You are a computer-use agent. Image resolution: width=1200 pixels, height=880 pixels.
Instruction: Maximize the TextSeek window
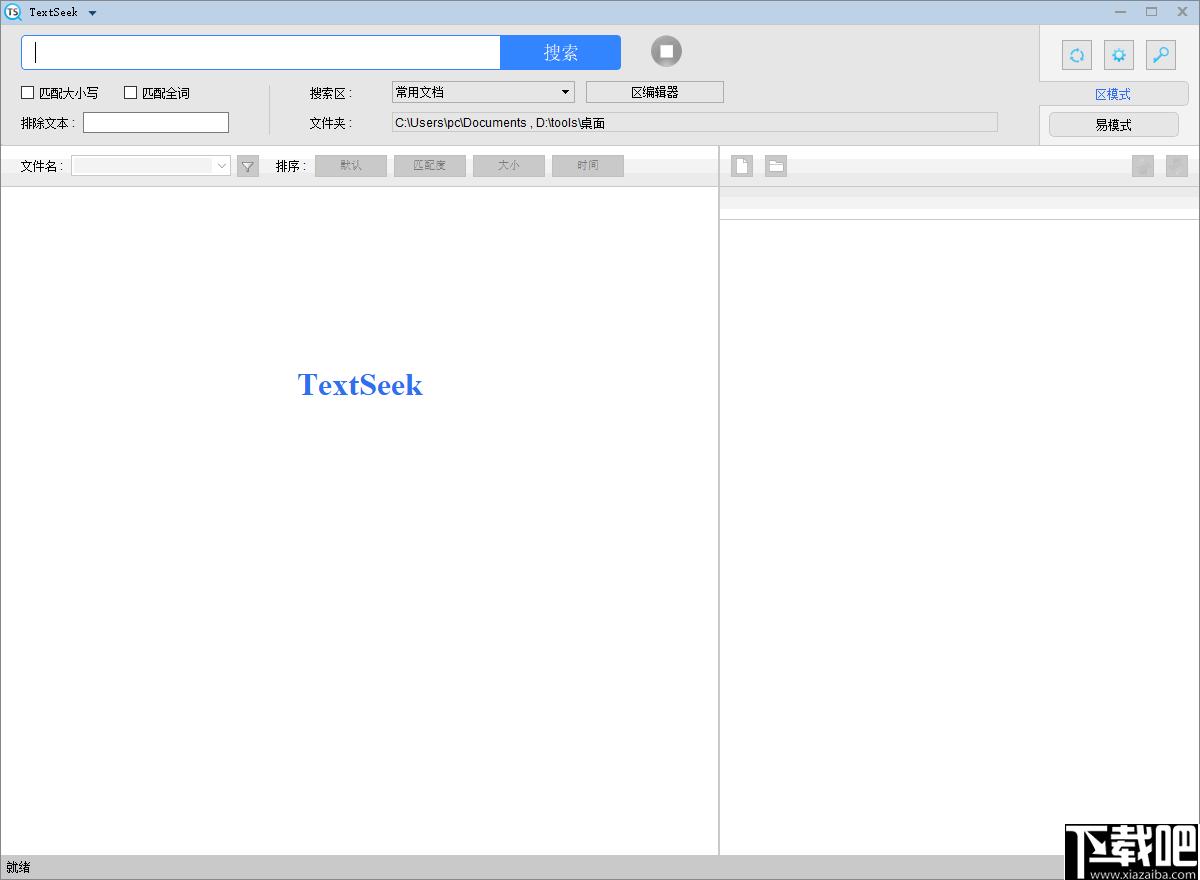tap(1151, 12)
